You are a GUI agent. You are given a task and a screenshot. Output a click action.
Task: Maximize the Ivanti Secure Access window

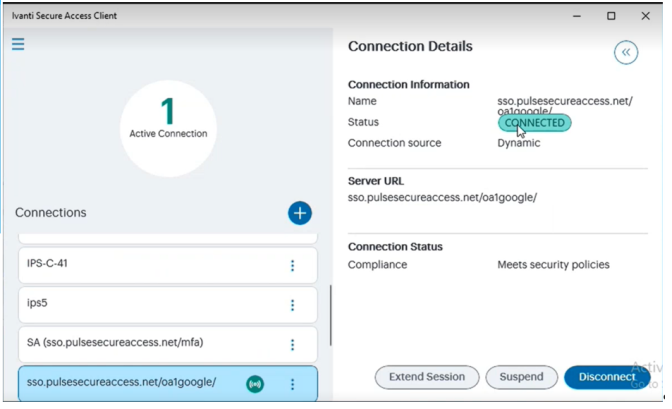(x=611, y=16)
